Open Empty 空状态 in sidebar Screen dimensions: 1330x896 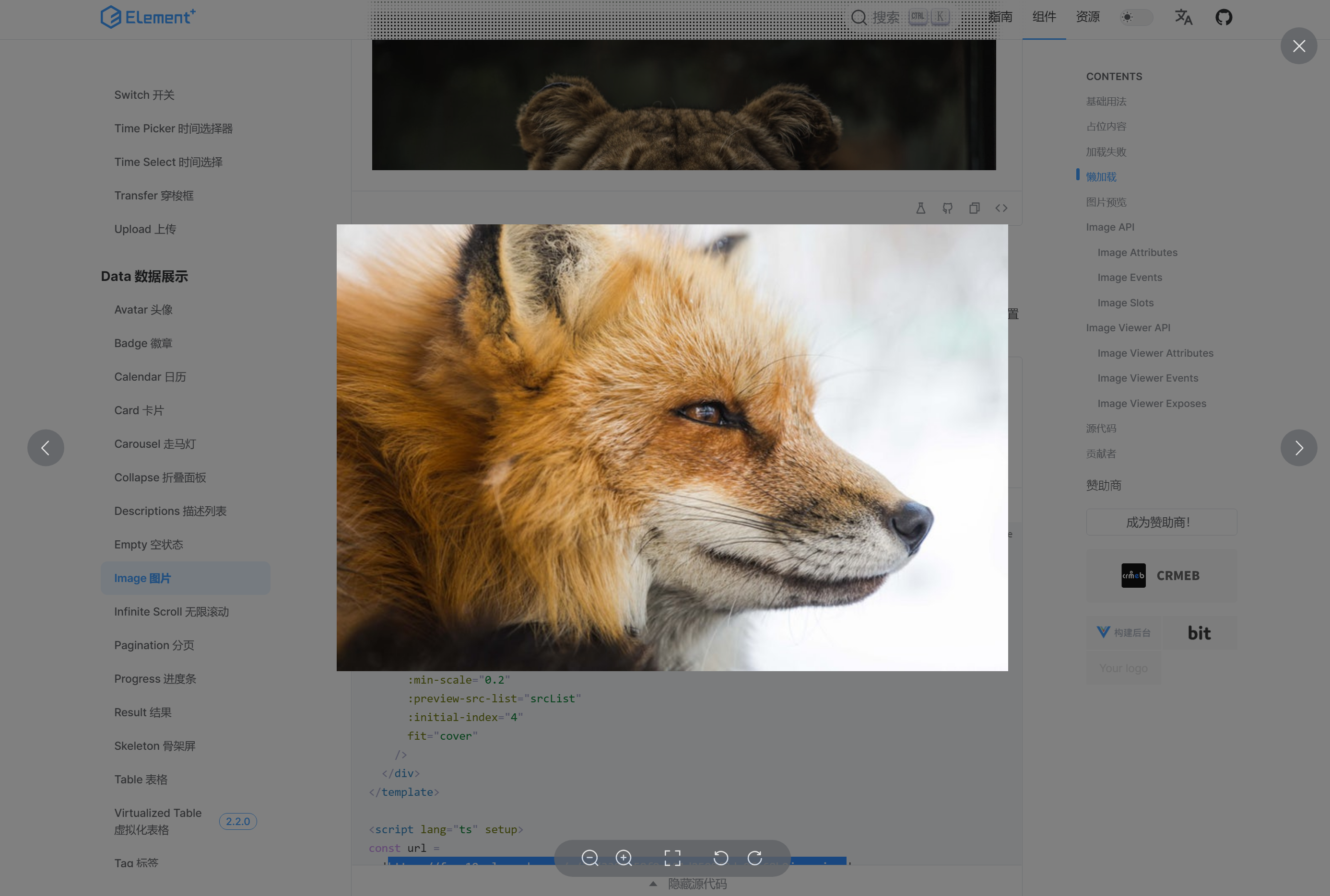tap(149, 545)
